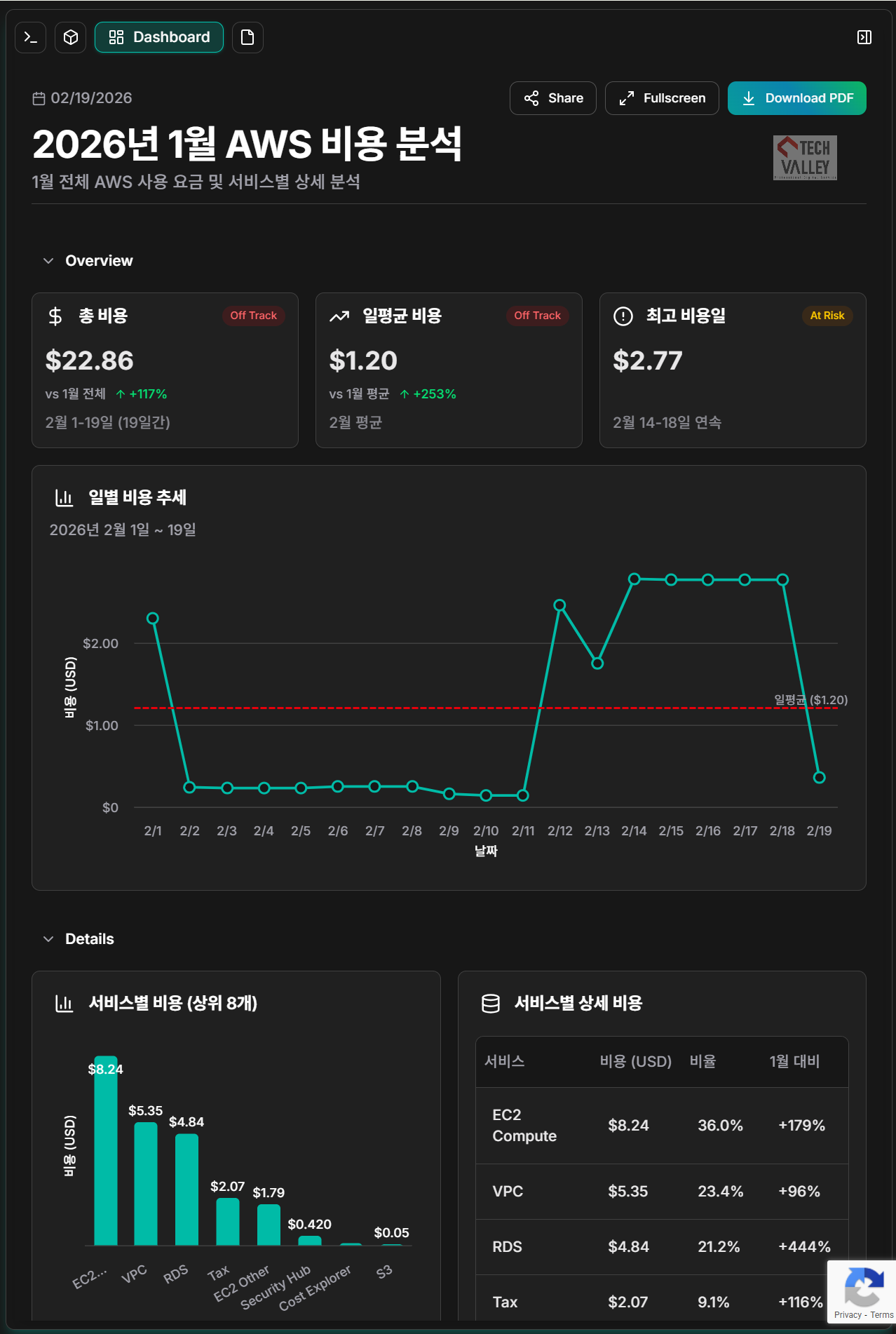Screen dimensions: 896x1334
Task: Click the 2/1 data point on trend line
Action: tap(153, 619)
